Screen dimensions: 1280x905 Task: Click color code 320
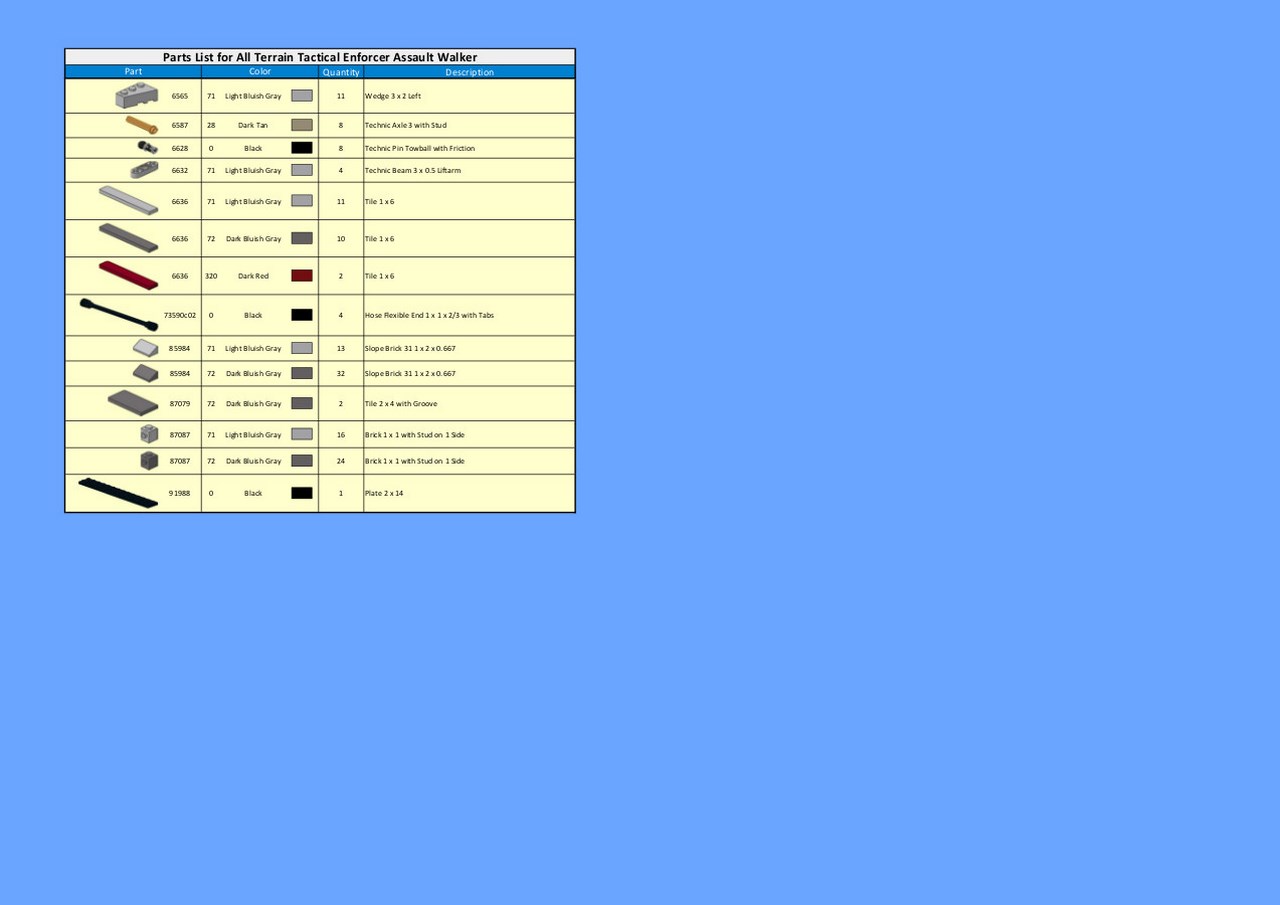211,276
